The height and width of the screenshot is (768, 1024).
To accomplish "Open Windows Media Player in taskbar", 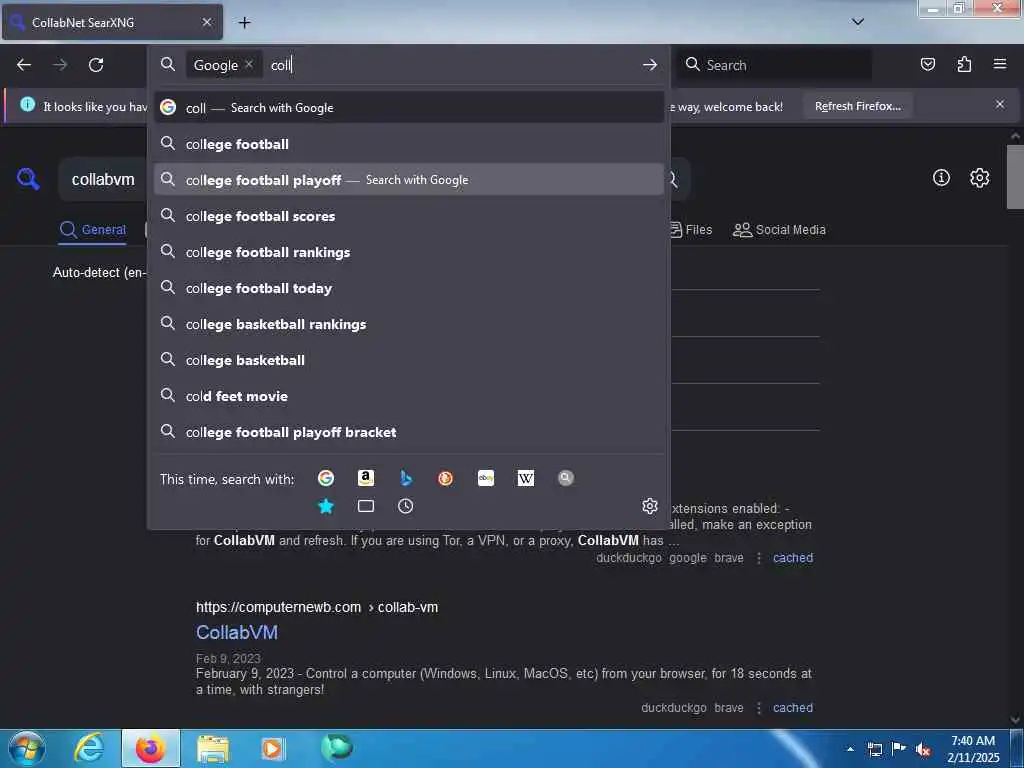I will [x=273, y=748].
